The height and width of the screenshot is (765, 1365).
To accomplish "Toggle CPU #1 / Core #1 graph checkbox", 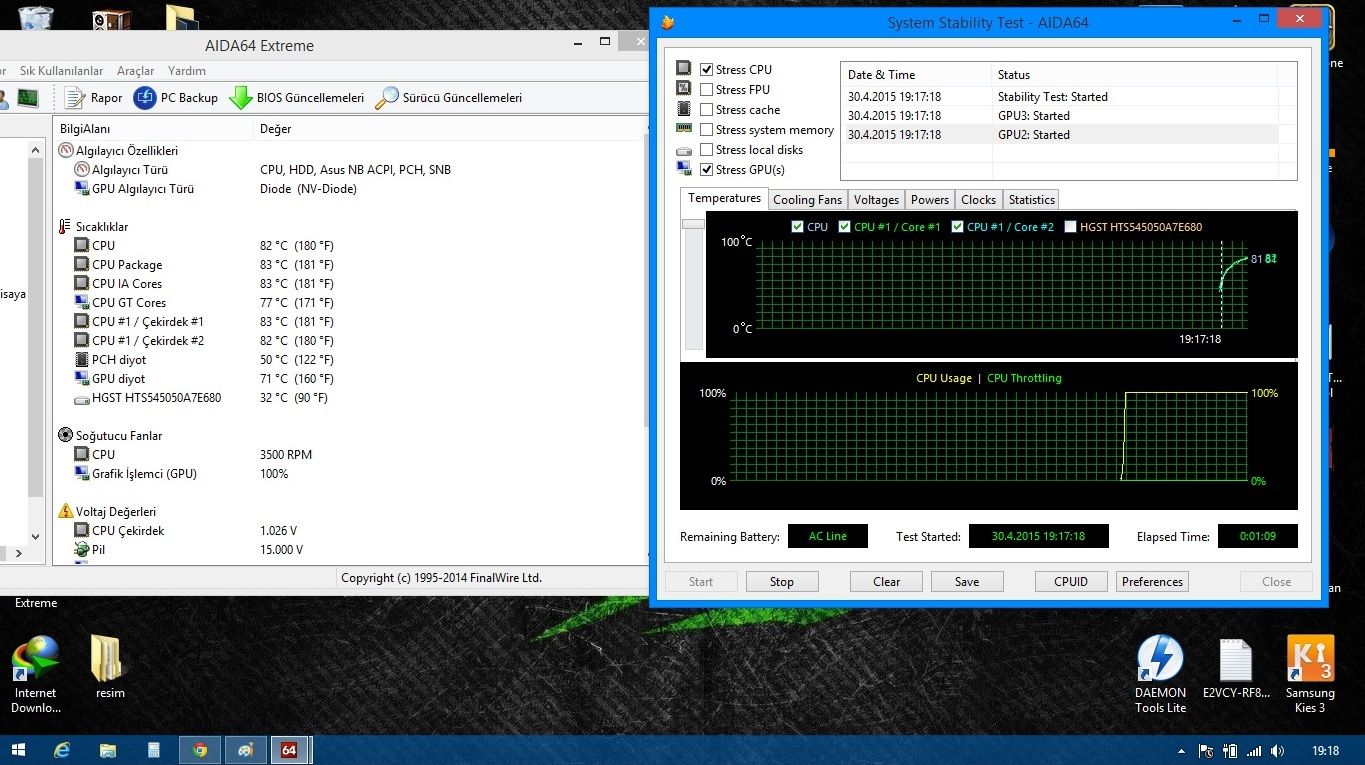I will pyautogui.click(x=845, y=227).
